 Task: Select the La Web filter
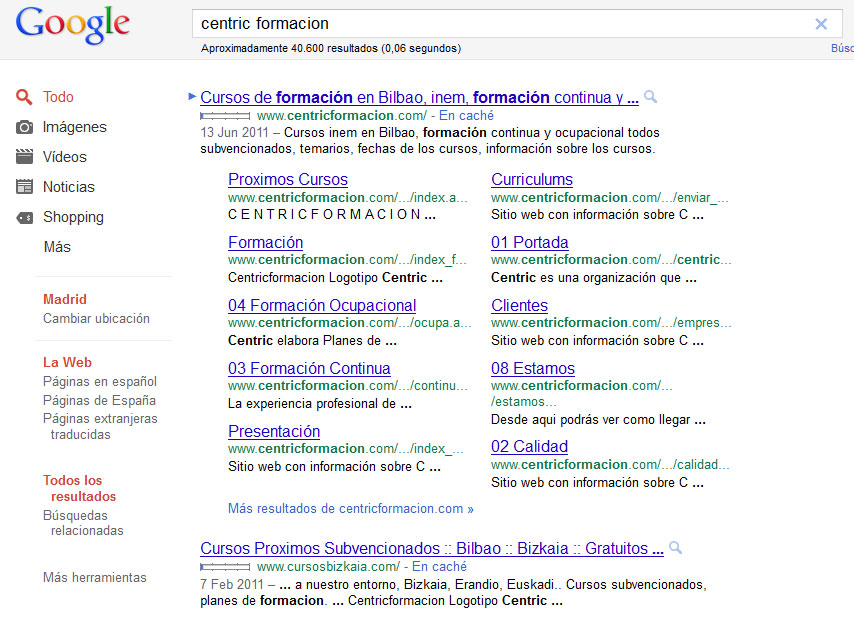[67, 362]
